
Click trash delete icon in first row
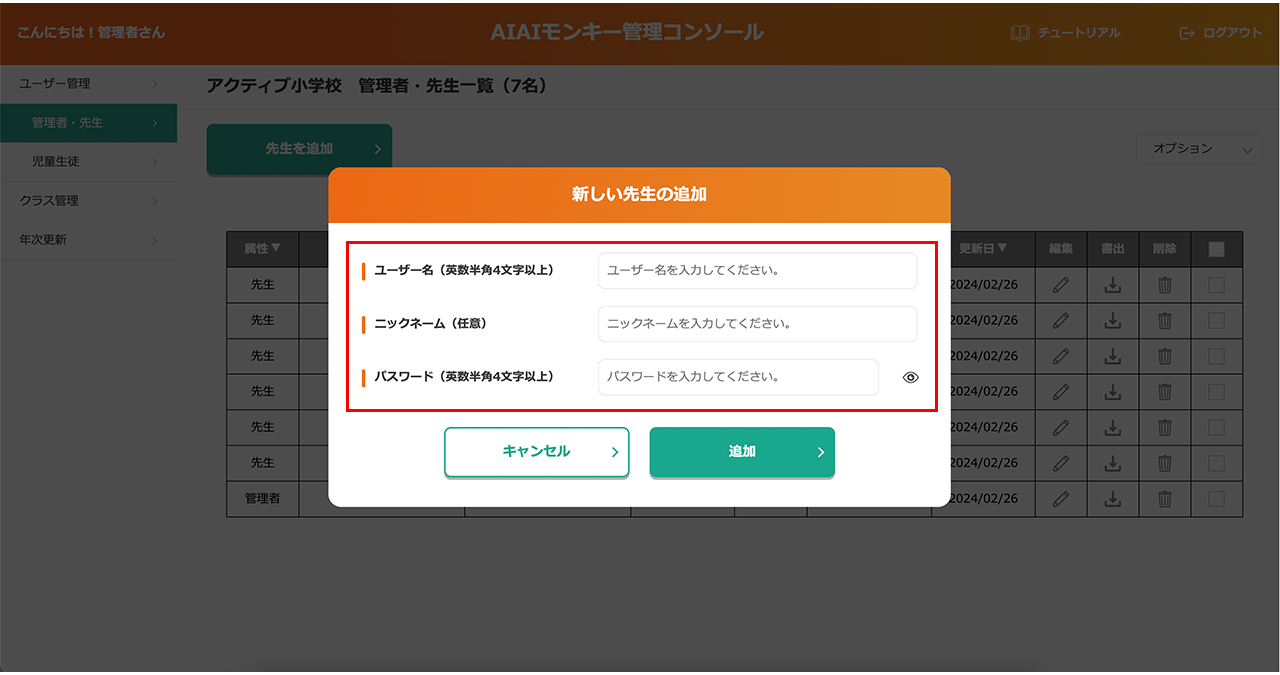pyautogui.click(x=1165, y=285)
